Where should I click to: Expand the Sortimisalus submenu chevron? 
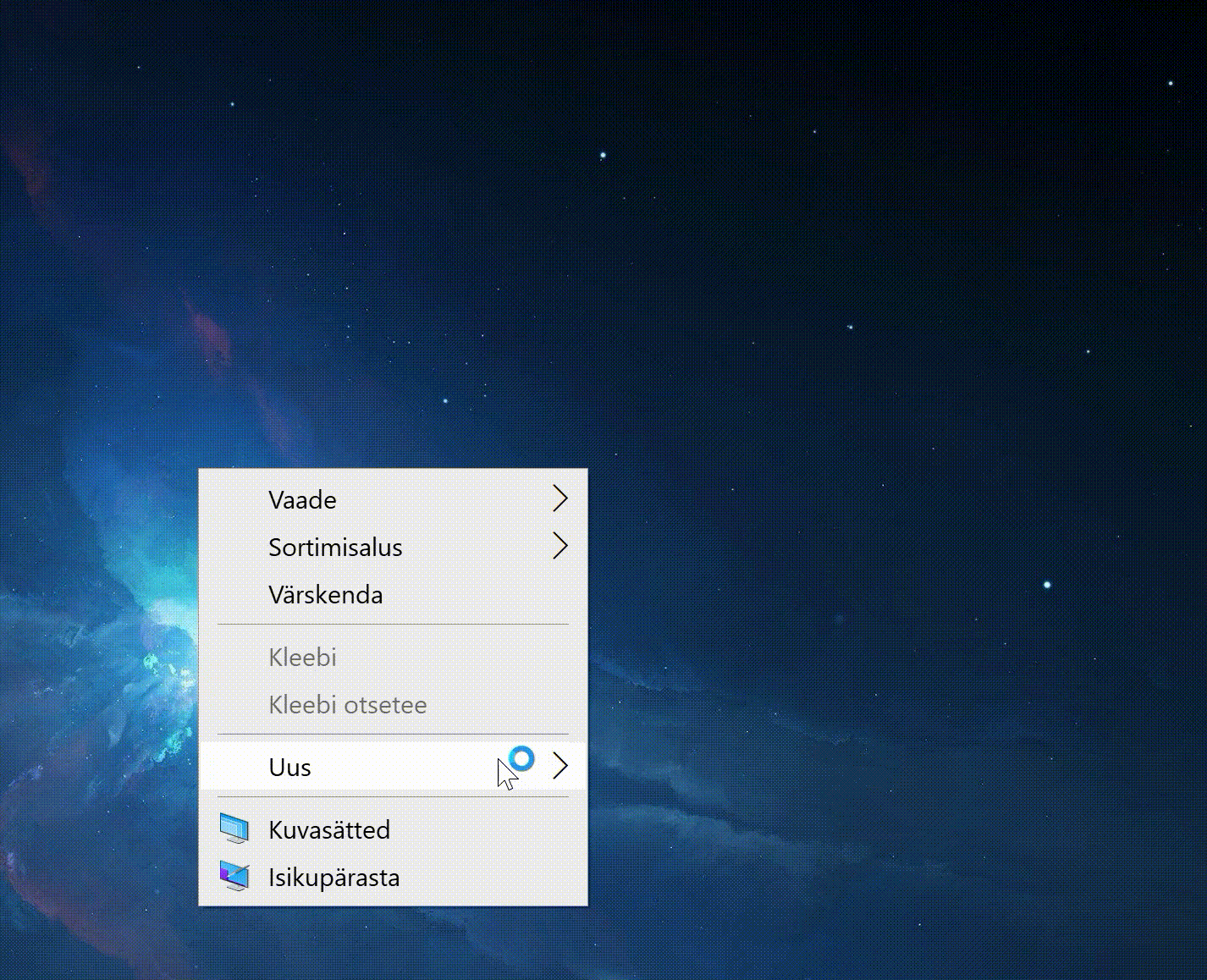pos(559,547)
